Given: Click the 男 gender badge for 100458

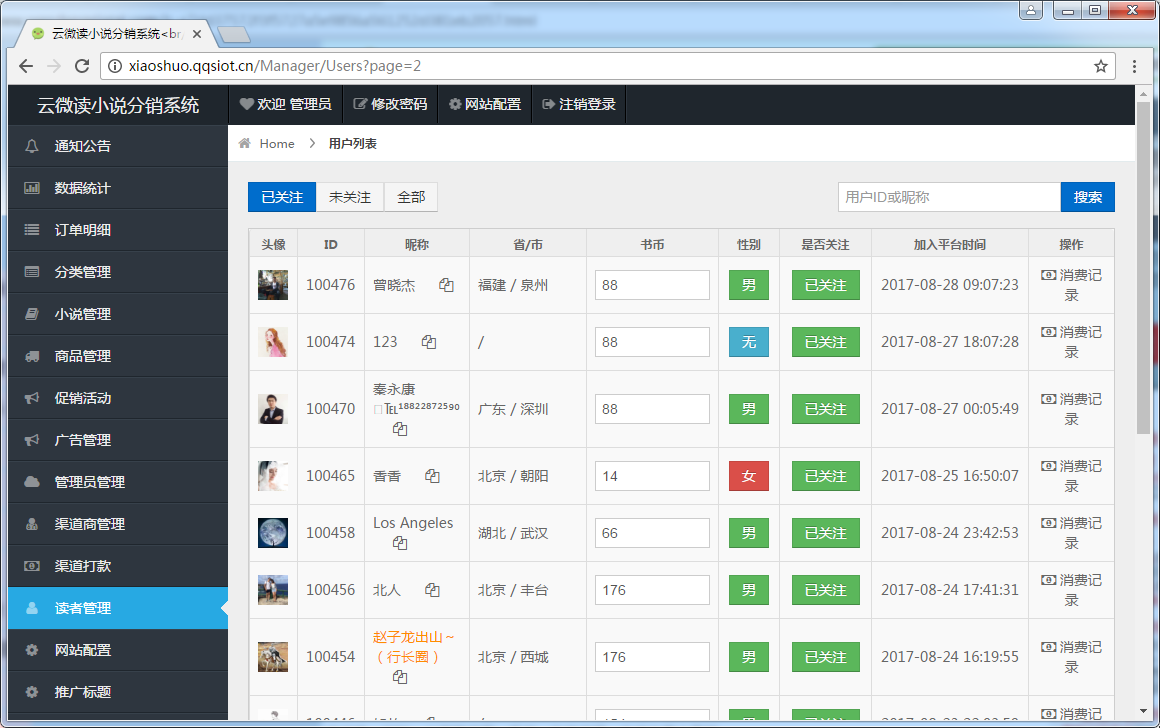Looking at the screenshot, I should (749, 533).
